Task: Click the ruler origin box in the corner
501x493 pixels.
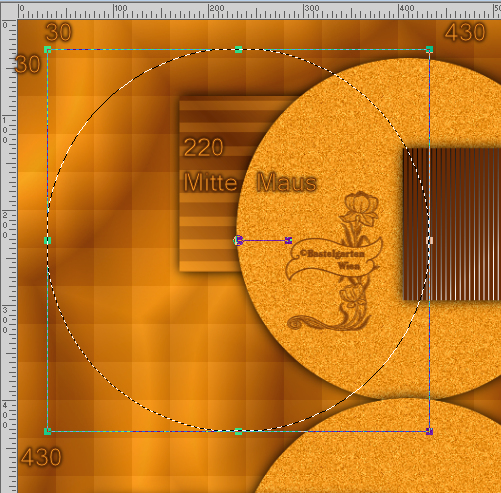Action: (x=9, y=11)
